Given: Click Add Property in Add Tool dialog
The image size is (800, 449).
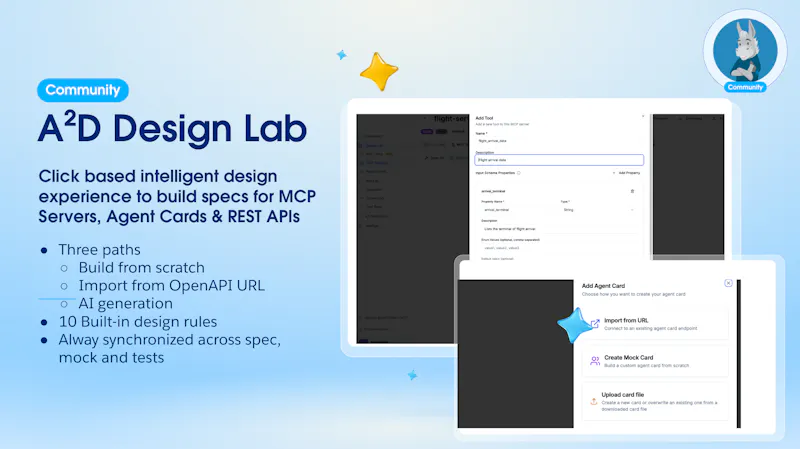Looking at the screenshot, I should 627,173.
